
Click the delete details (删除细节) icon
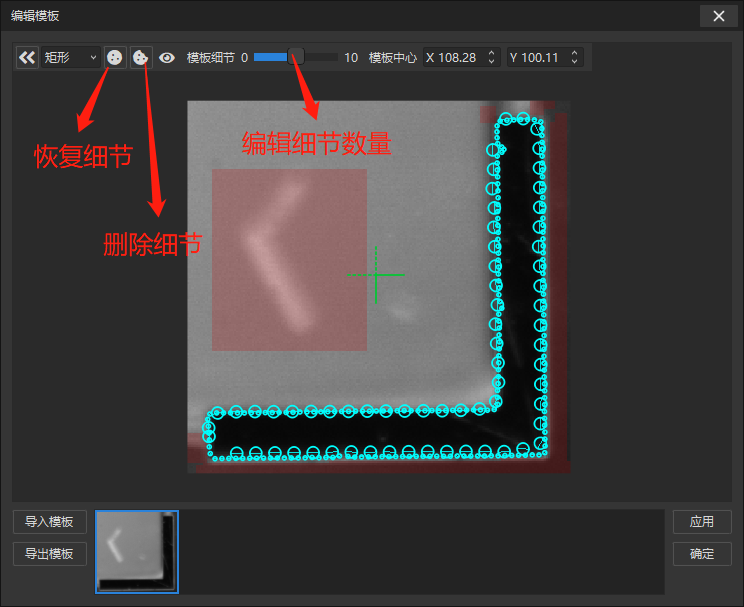click(x=141, y=58)
